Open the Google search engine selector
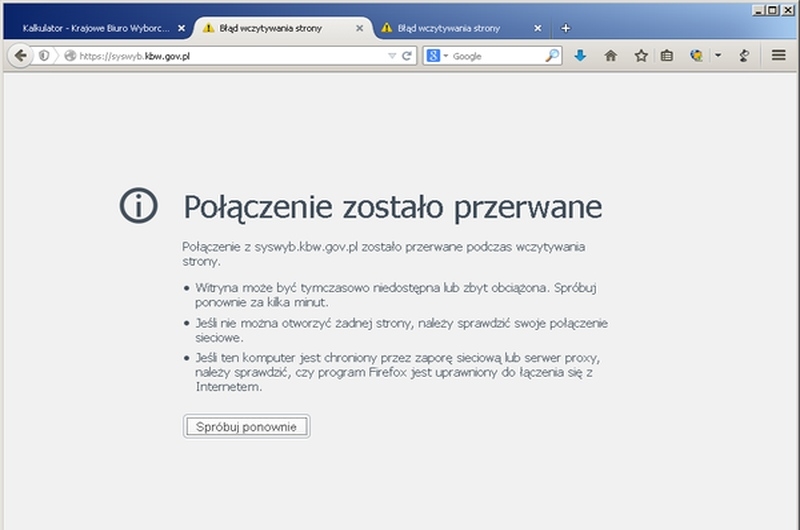The height and width of the screenshot is (530, 800). [437, 56]
